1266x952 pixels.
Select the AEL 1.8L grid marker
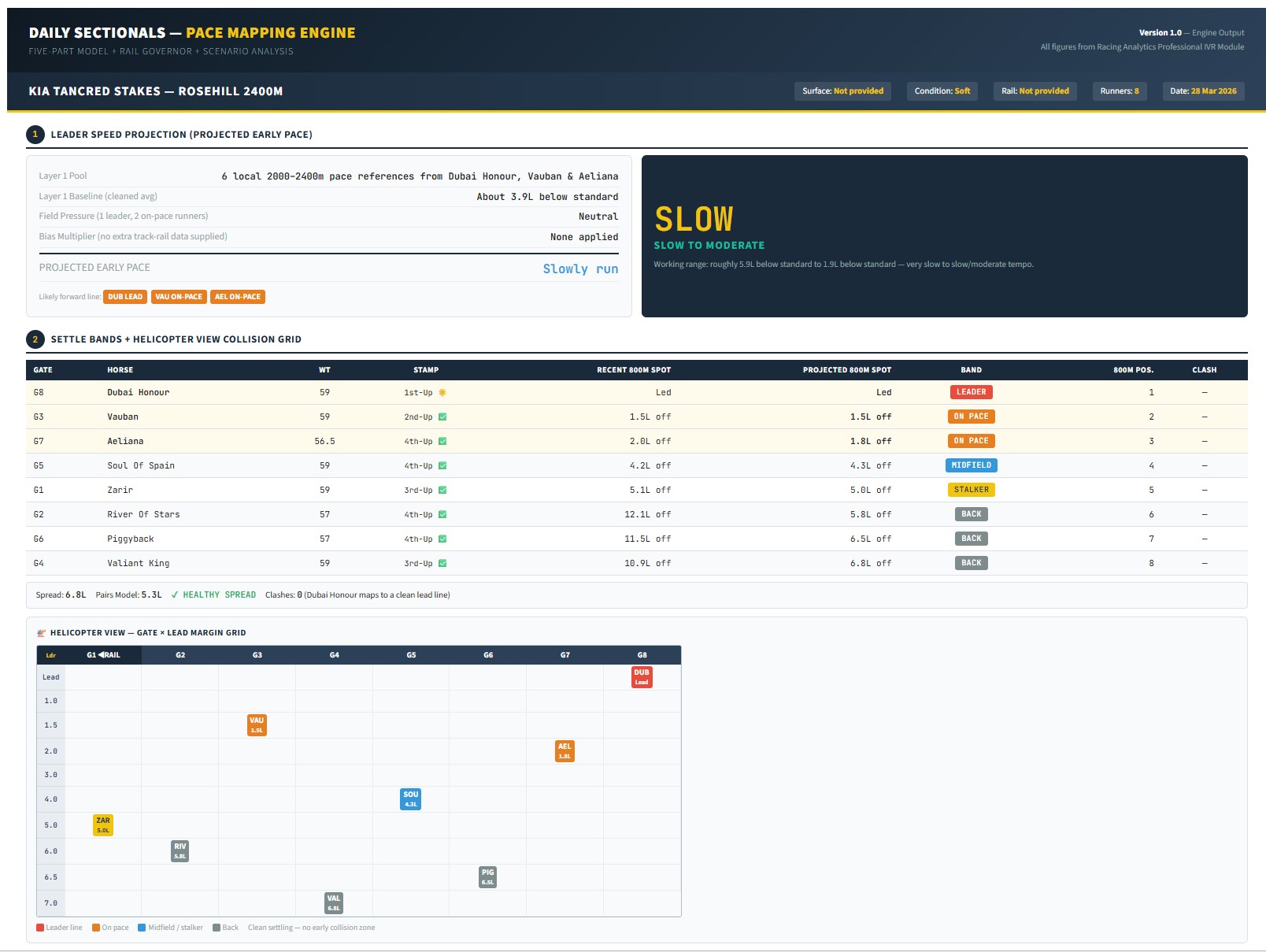click(565, 751)
